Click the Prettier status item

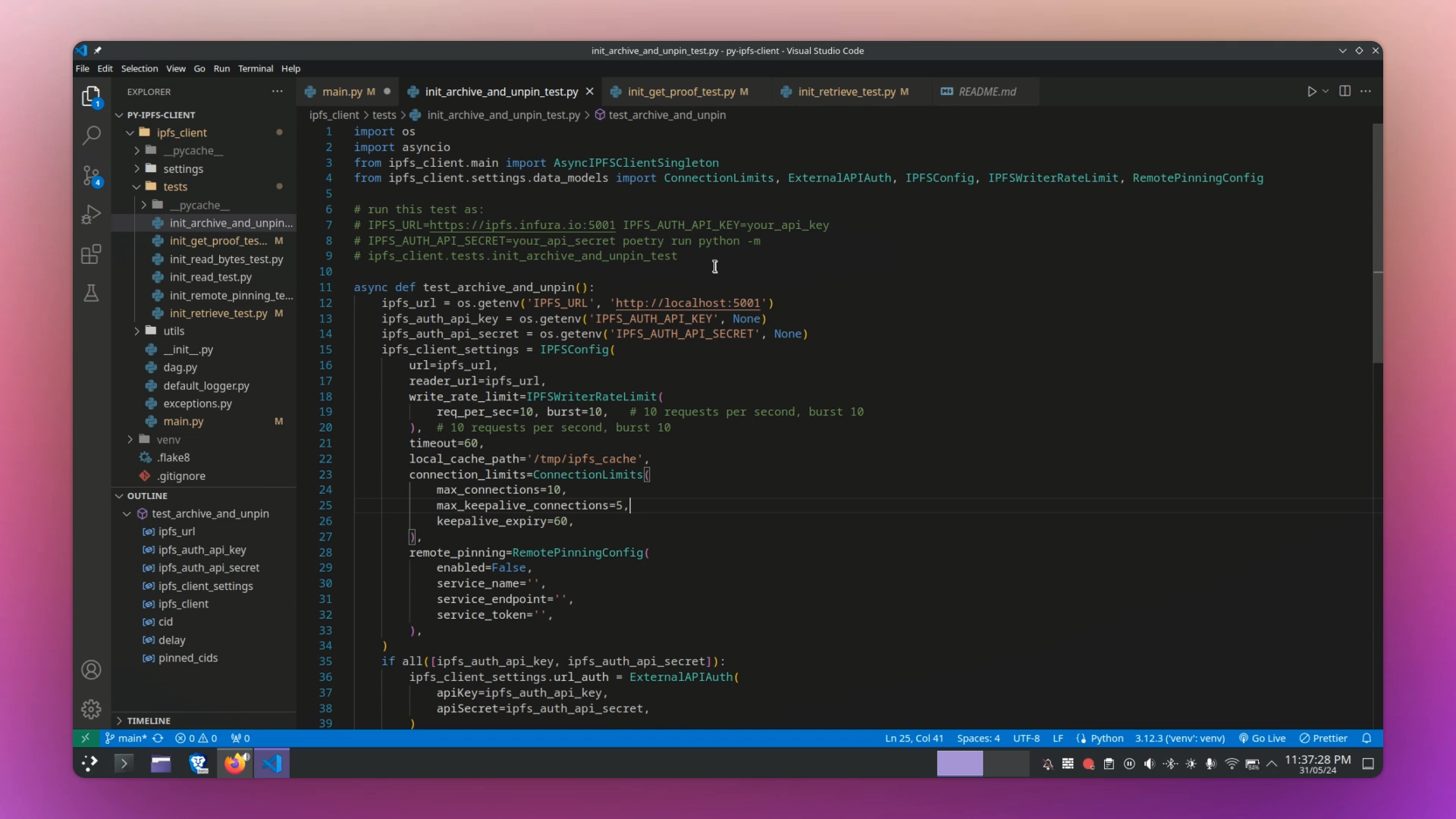(x=1323, y=738)
